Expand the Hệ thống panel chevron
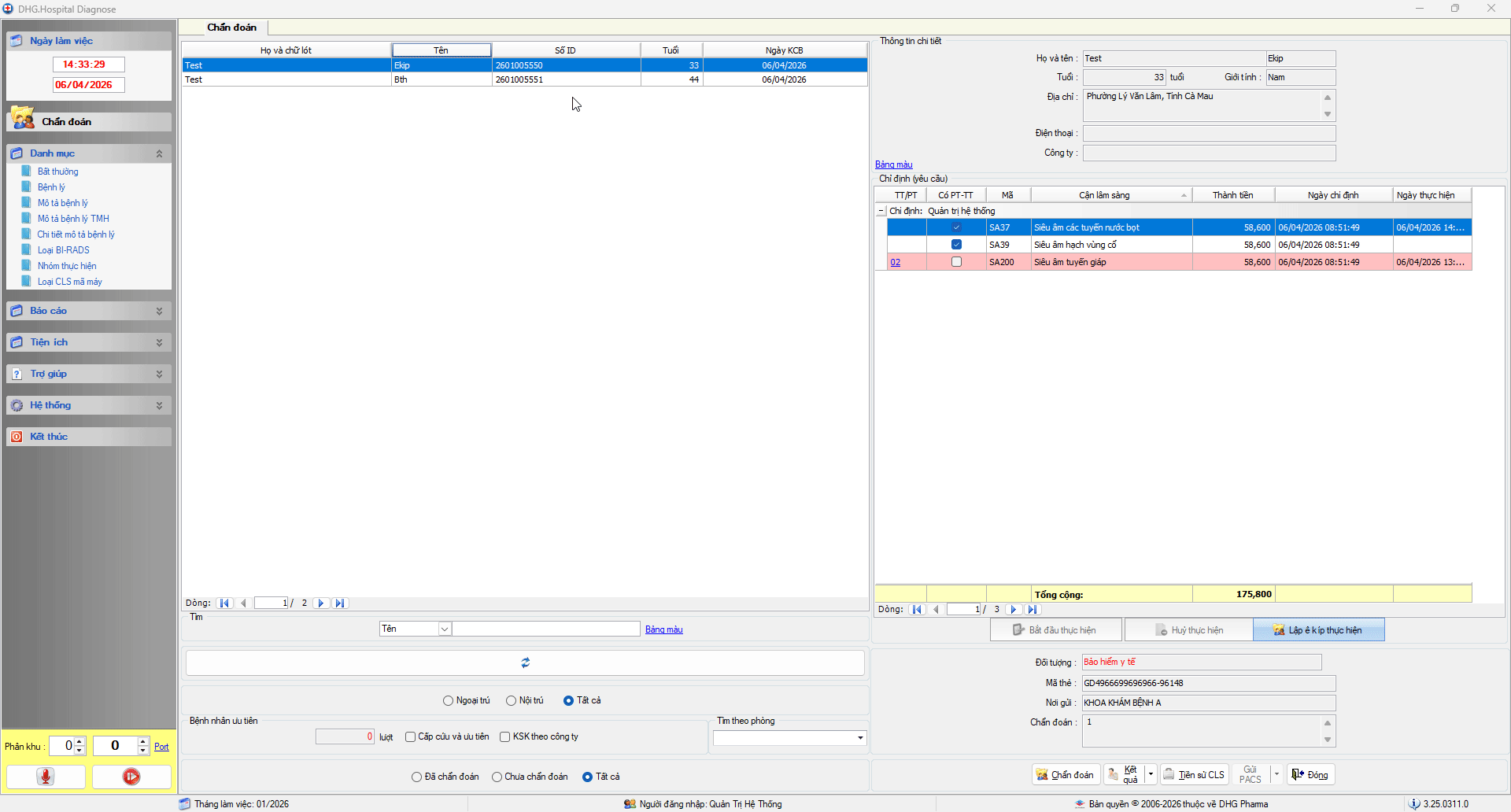 point(159,405)
